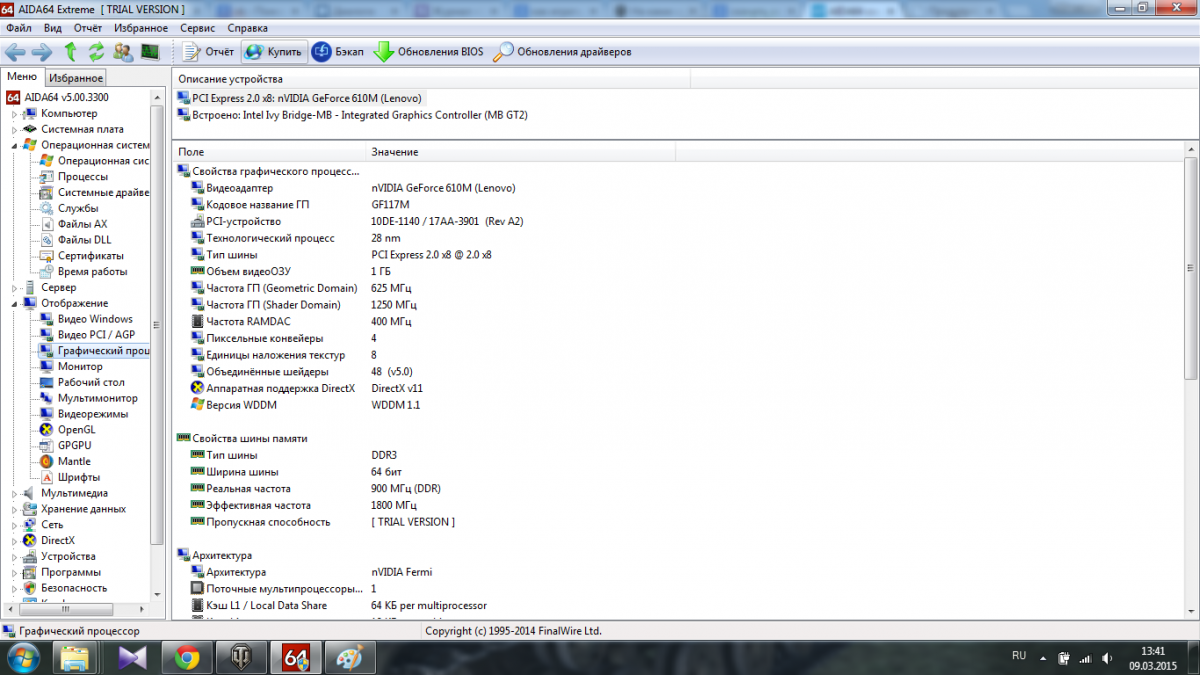Collapse the Отображение tree node
This screenshot has height=675, width=1200.
(x=14, y=303)
